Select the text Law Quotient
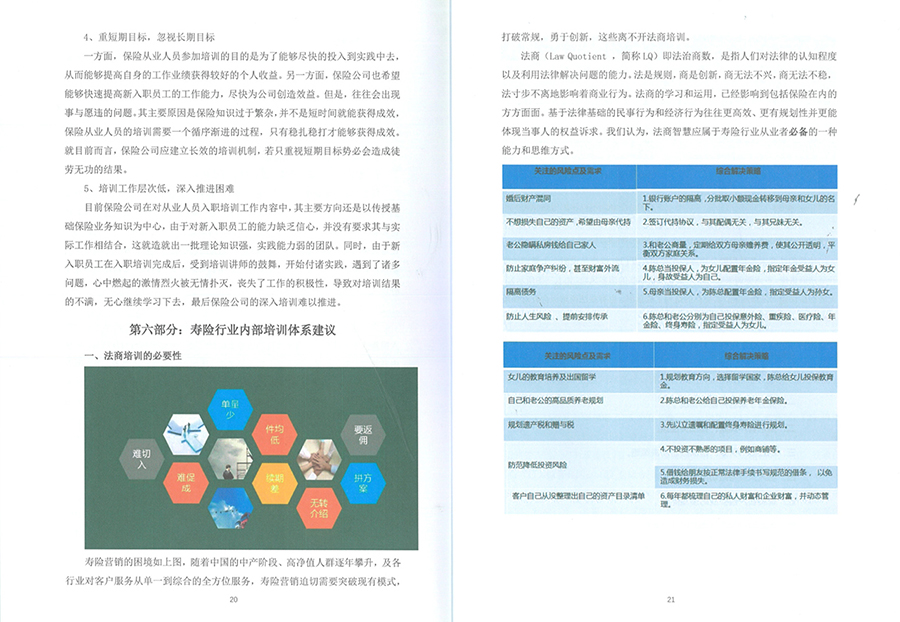The width and height of the screenshot is (900, 622). coord(577,56)
